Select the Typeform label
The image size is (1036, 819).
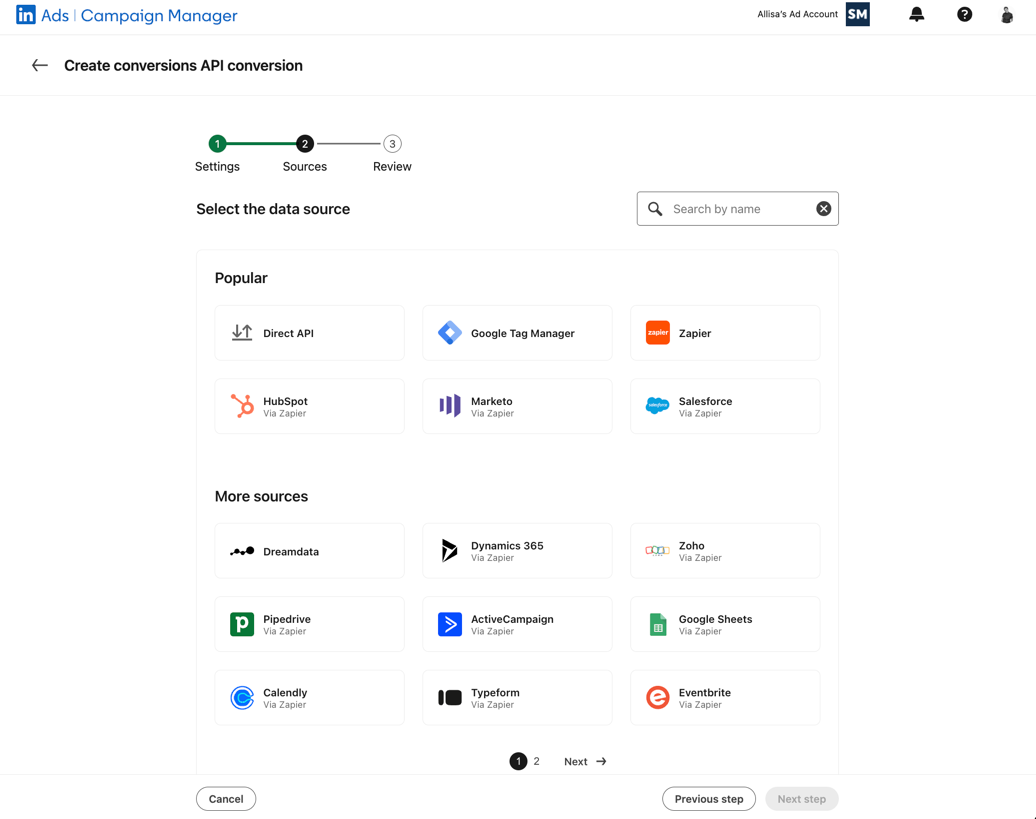(x=495, y=692)
